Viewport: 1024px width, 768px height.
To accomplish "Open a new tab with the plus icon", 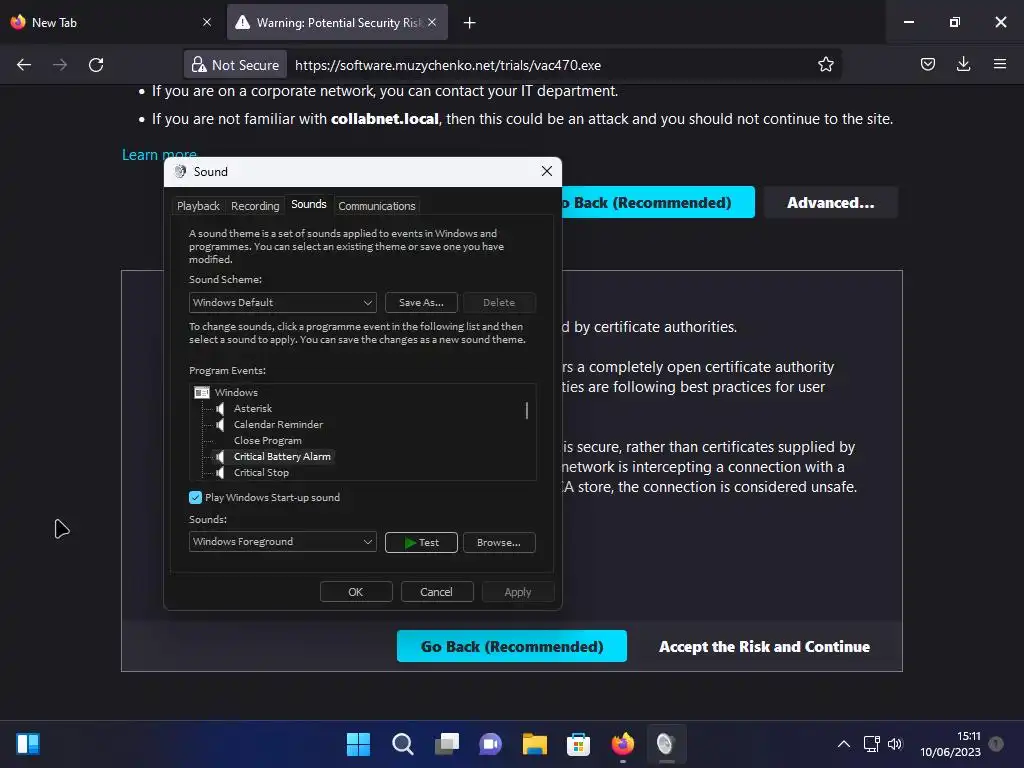I will (x=469, y=23).
